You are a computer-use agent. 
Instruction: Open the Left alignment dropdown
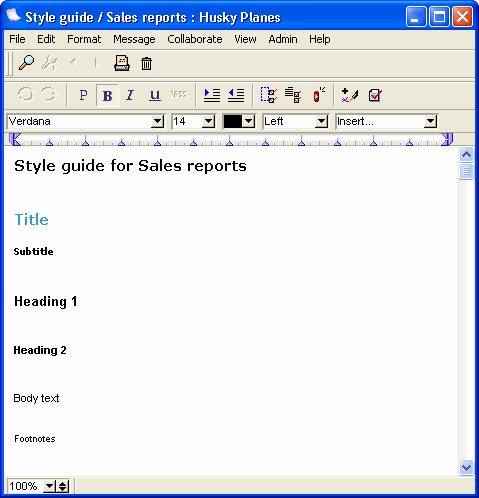(x=321, y=121)
